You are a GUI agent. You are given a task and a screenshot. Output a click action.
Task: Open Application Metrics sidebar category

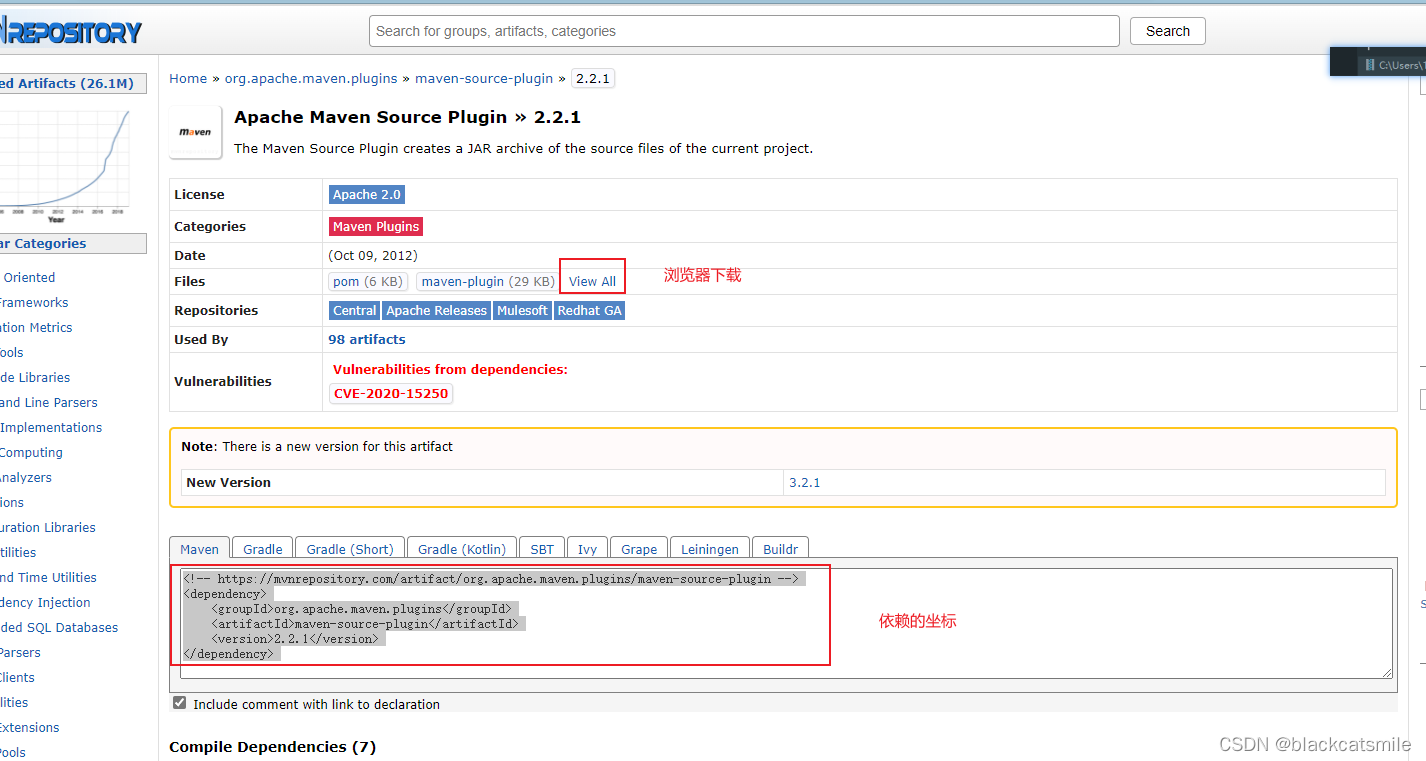tap(36, 327)
